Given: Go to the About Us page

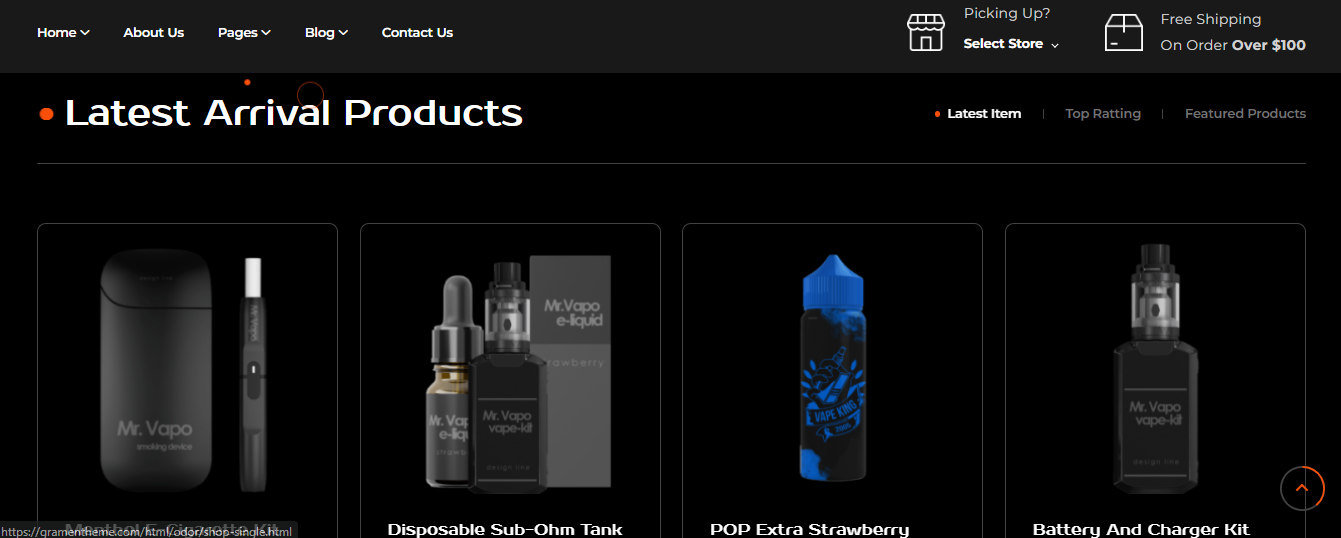Looking at the screenshot, I should 154,33.
